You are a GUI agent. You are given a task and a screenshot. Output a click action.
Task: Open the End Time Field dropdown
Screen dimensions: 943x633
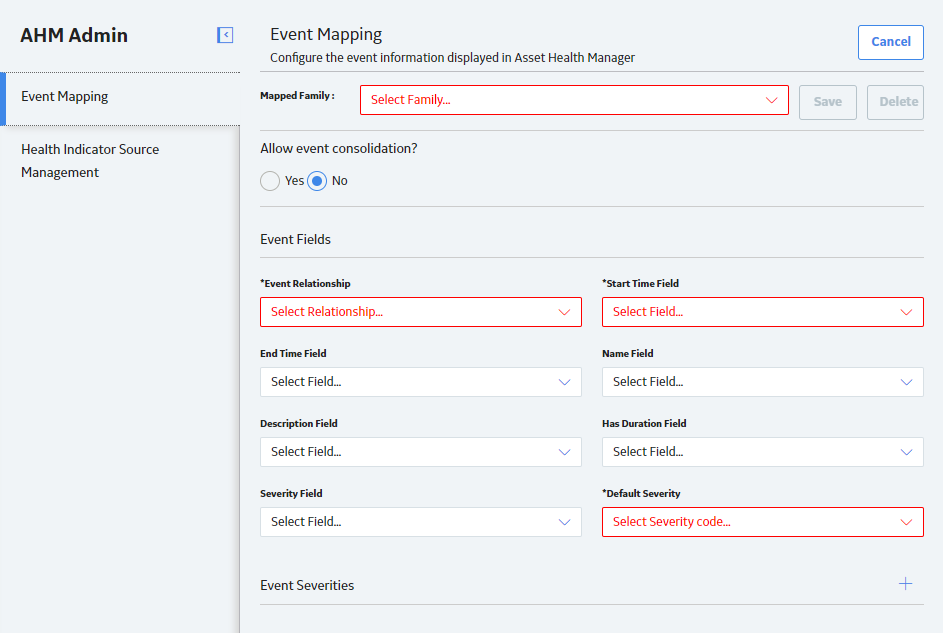(x=421, y=382)
